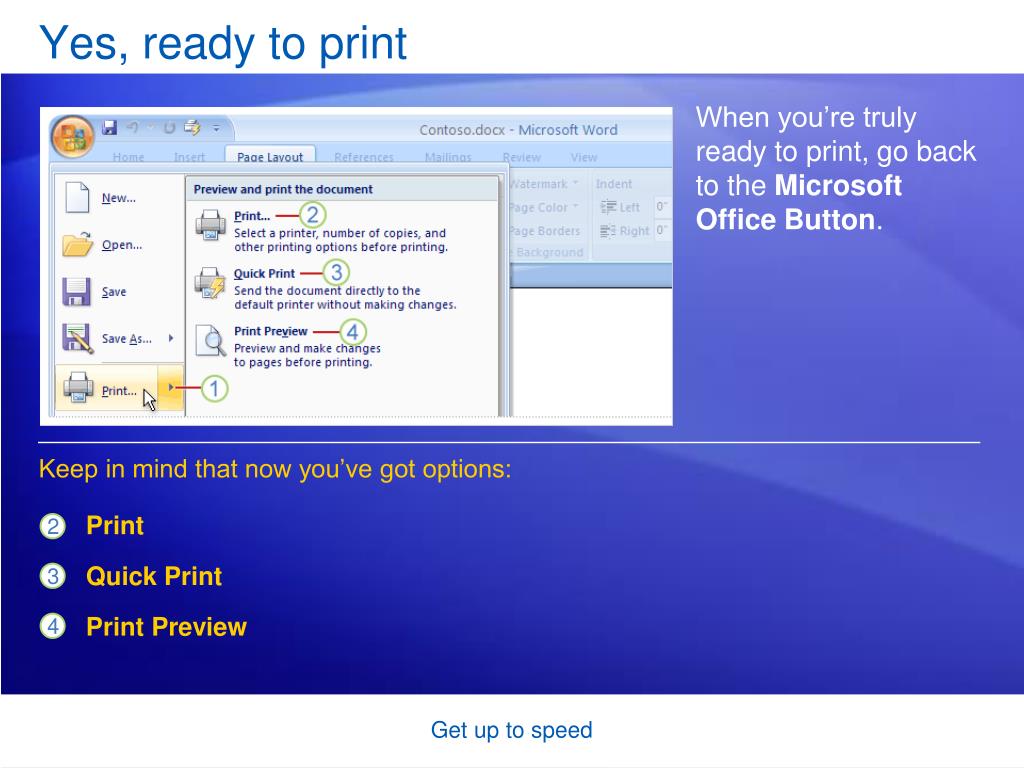Viewport: 1024px width, 768px height.
Task: Click the New blank page icon
Action: 77,197
